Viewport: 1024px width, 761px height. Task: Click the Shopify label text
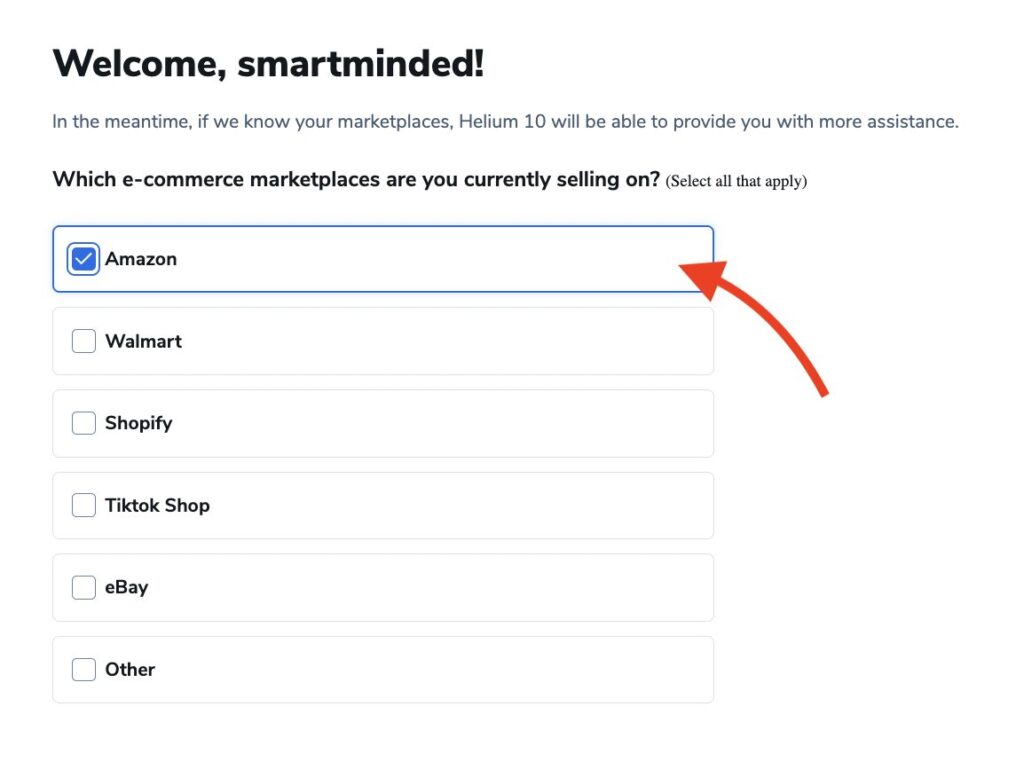[138, 423]
